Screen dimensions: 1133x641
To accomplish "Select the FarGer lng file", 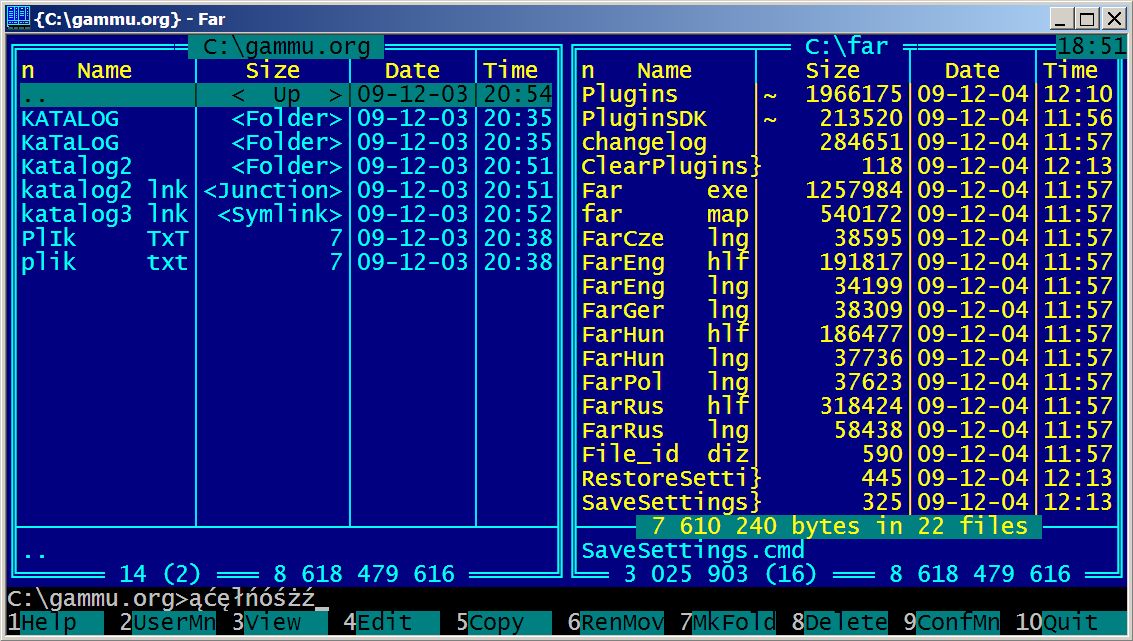I will click(x=847, y=309).
